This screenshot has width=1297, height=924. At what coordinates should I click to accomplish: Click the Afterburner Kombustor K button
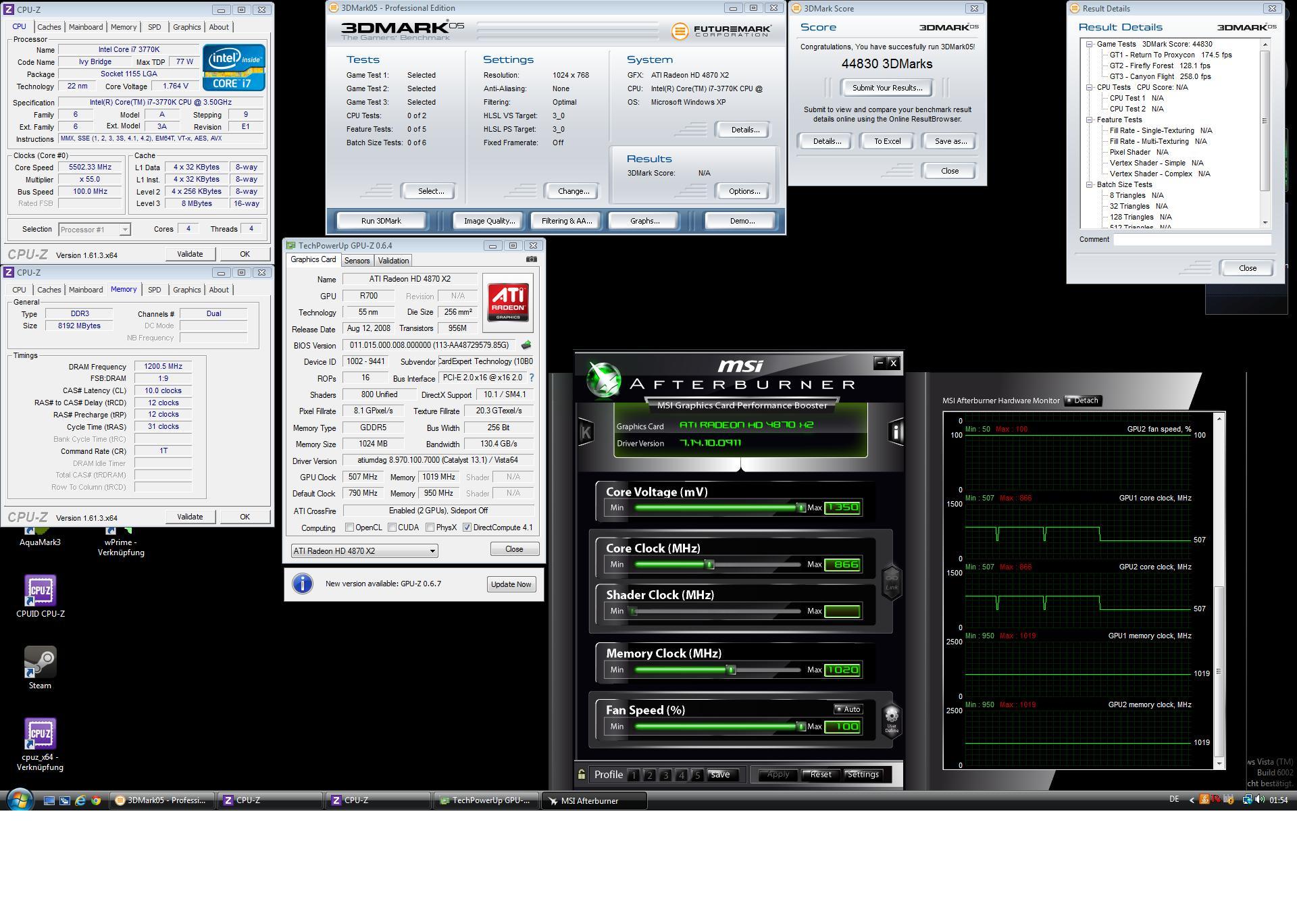586,432
